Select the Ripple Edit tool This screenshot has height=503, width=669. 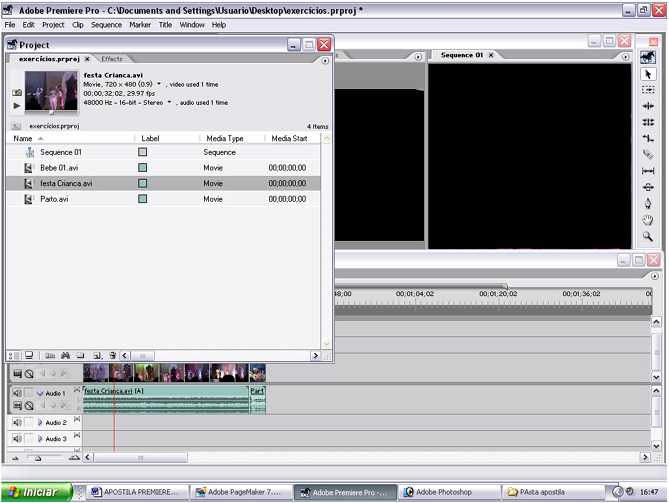click(648, 106)
